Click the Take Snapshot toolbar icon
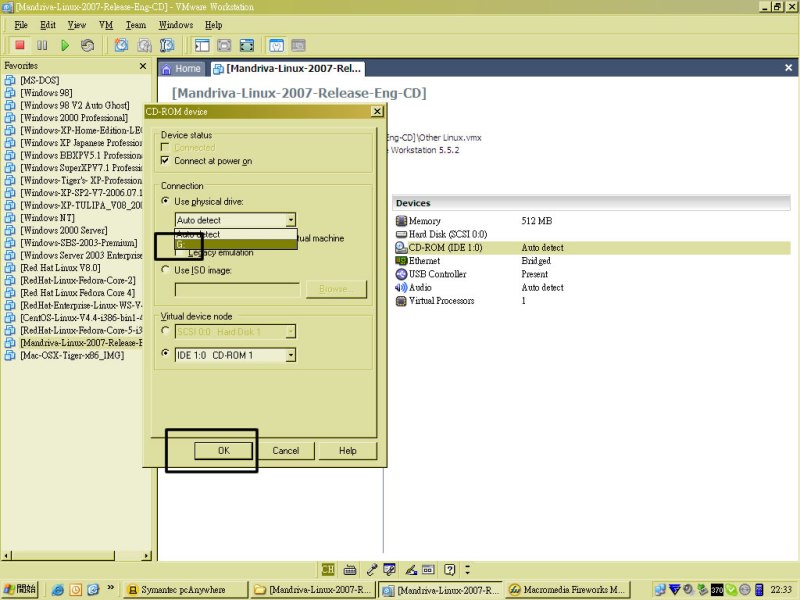The width and height of the screenshot is (800, 600). pyautogui.click(x=121, y=45)
